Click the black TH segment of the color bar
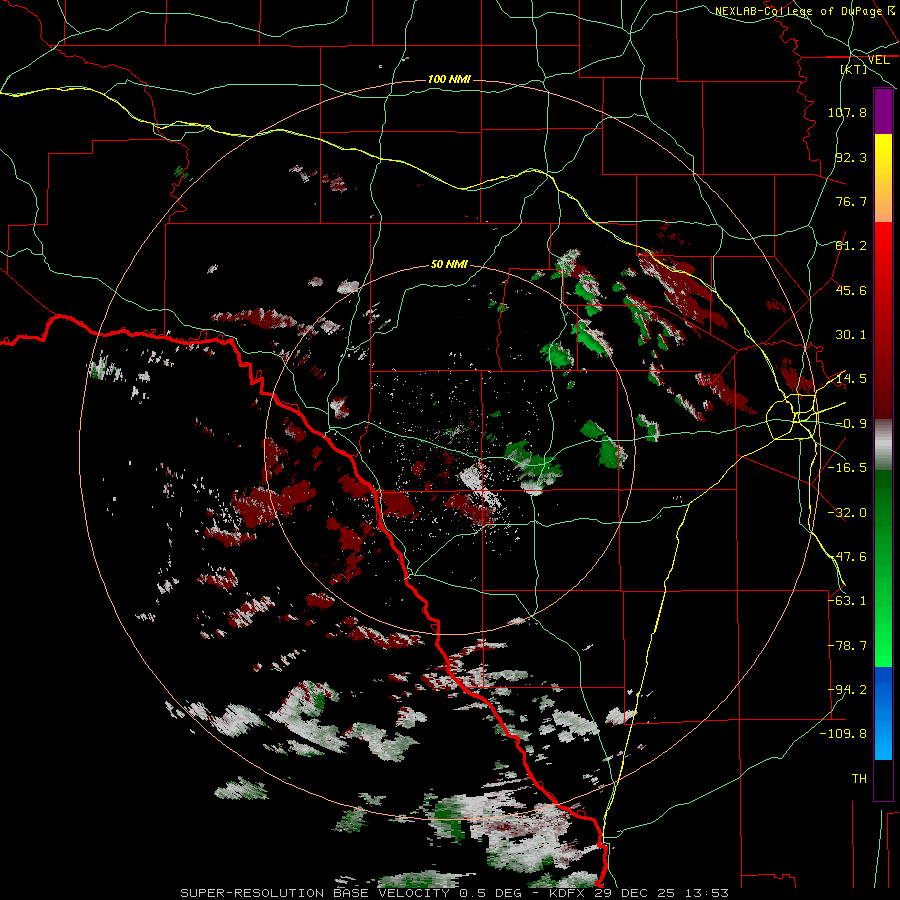Screen dimensions: 900x900 pyautogui.click(x=883, y=780)
